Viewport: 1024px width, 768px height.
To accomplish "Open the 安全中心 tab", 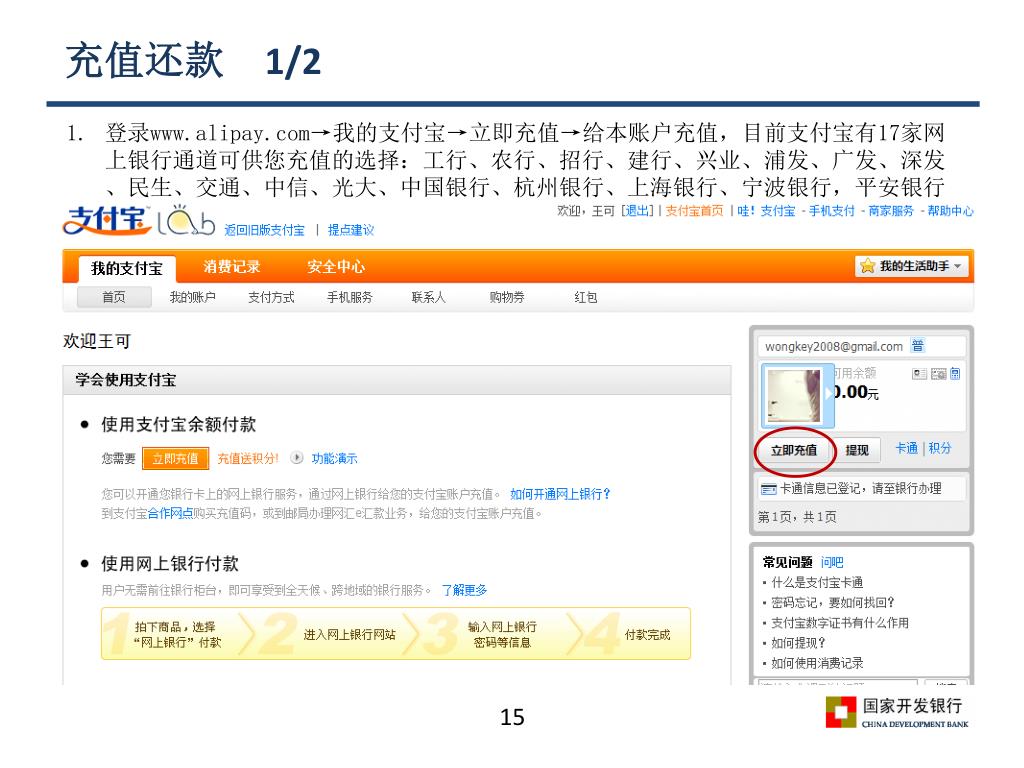I will (x=336, y=266).
